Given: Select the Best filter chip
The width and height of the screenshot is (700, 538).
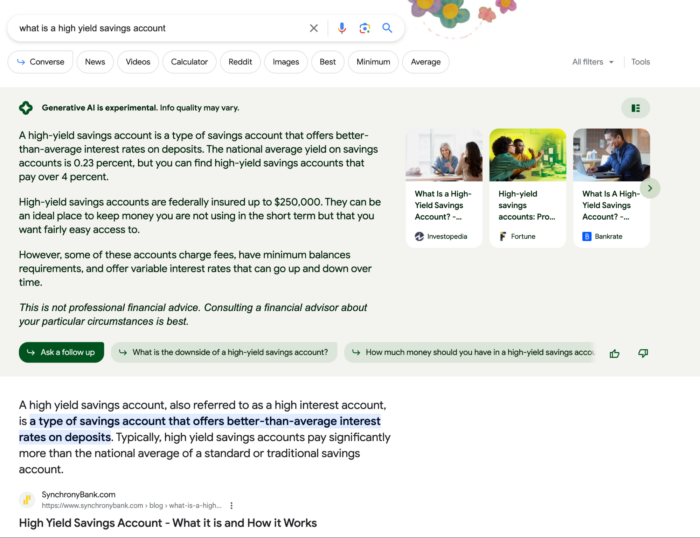Looking at the screenshot, I should 328,62.
